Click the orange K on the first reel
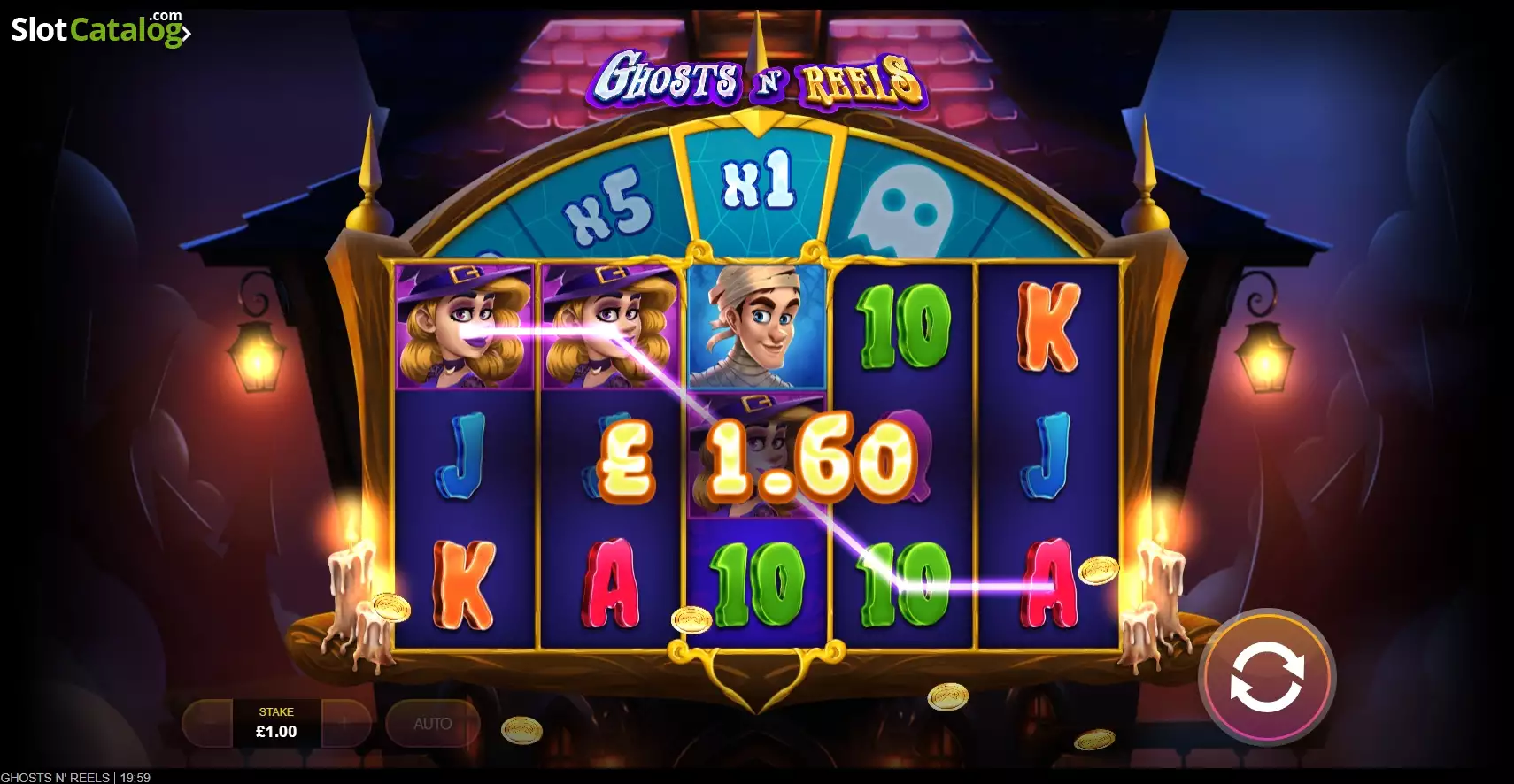1514x784 pixels. click(463, 585)
